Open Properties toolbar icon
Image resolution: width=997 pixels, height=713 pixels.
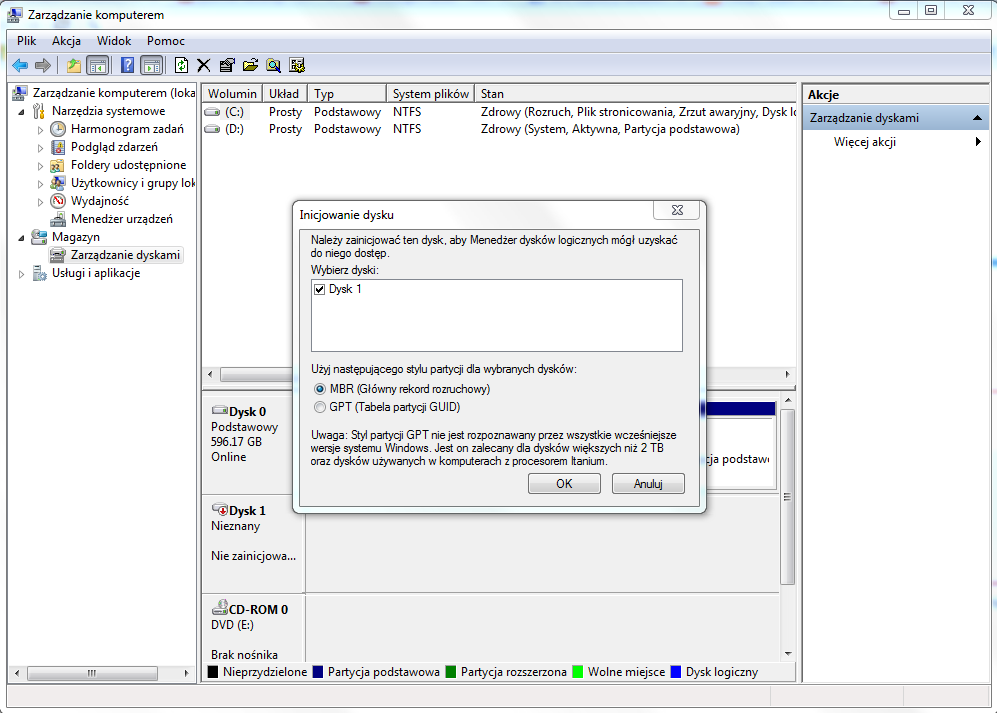pyautogui.click(x=227, y=65)
